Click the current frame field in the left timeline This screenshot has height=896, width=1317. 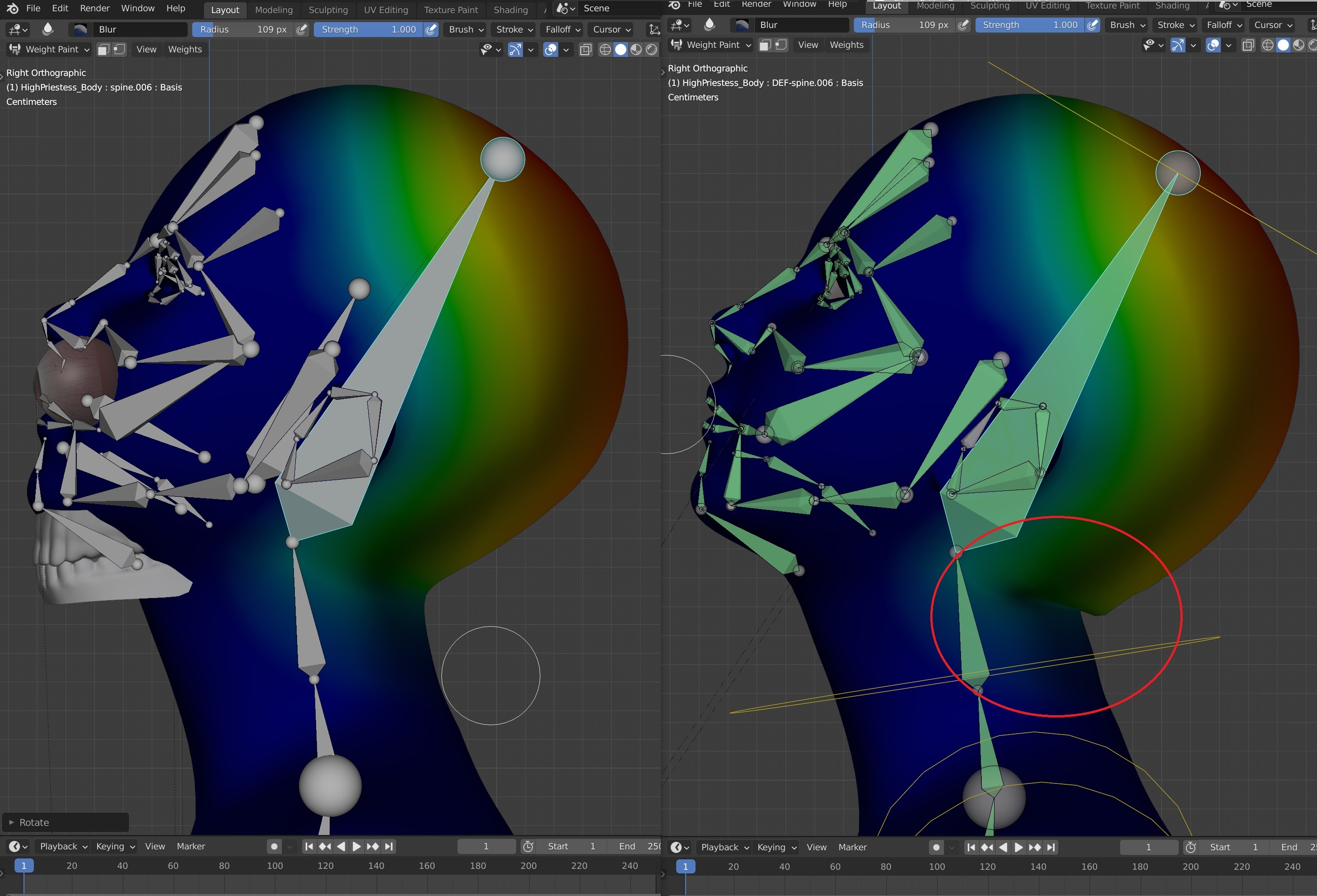point(486,846)
